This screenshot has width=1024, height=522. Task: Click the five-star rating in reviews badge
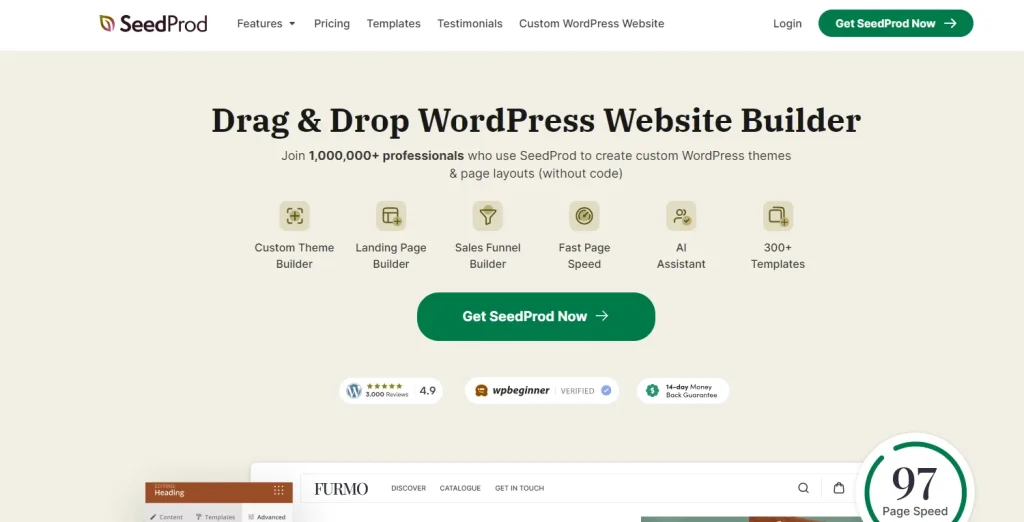(384, 386)
